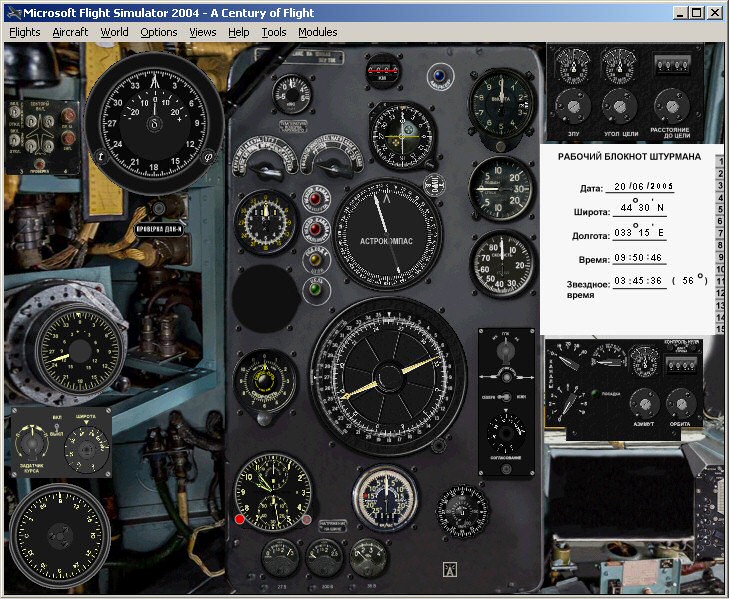Open the Tools menu
729x599 pixels.
click(x=274, y=32)
